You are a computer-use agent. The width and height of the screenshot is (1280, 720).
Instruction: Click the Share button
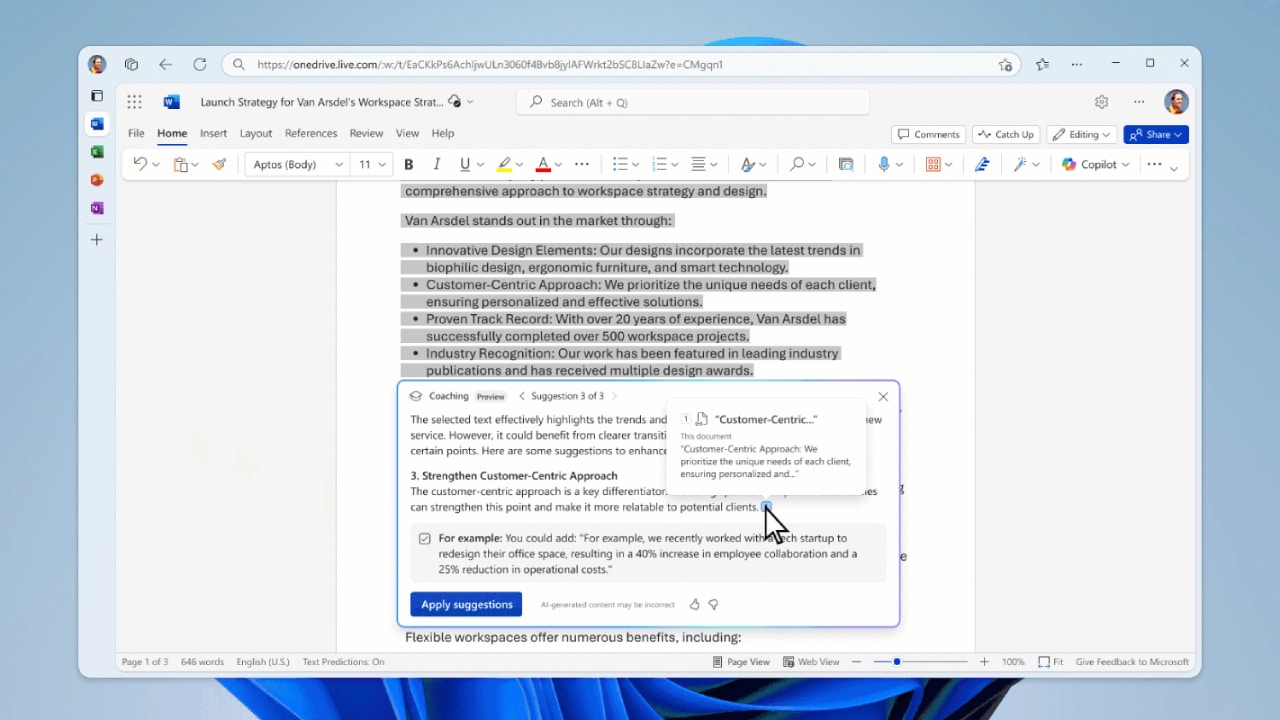coord(1156,134)
